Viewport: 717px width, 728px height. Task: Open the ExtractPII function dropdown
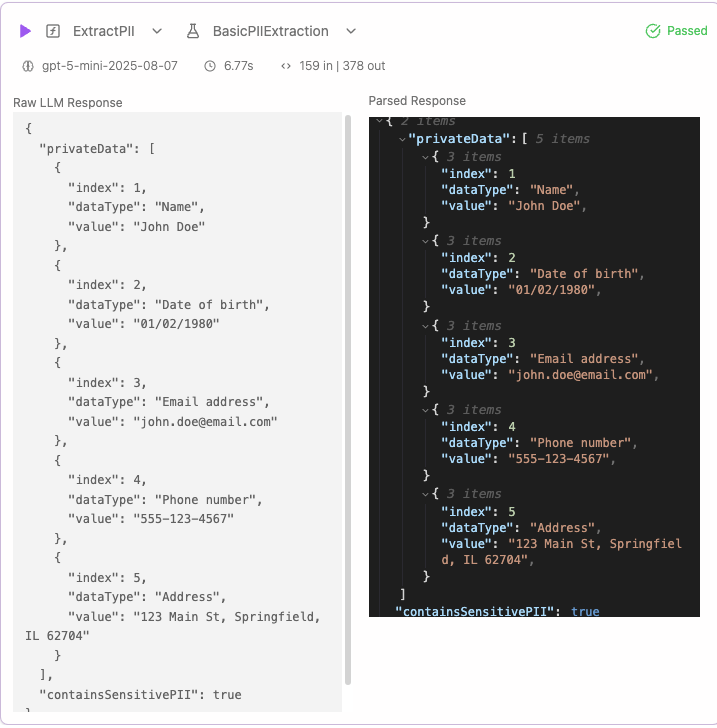pos(157,31)
